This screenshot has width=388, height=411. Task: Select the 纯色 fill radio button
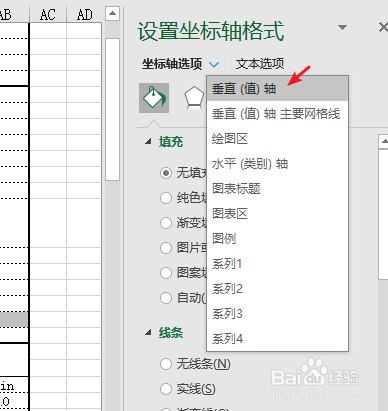166,198
